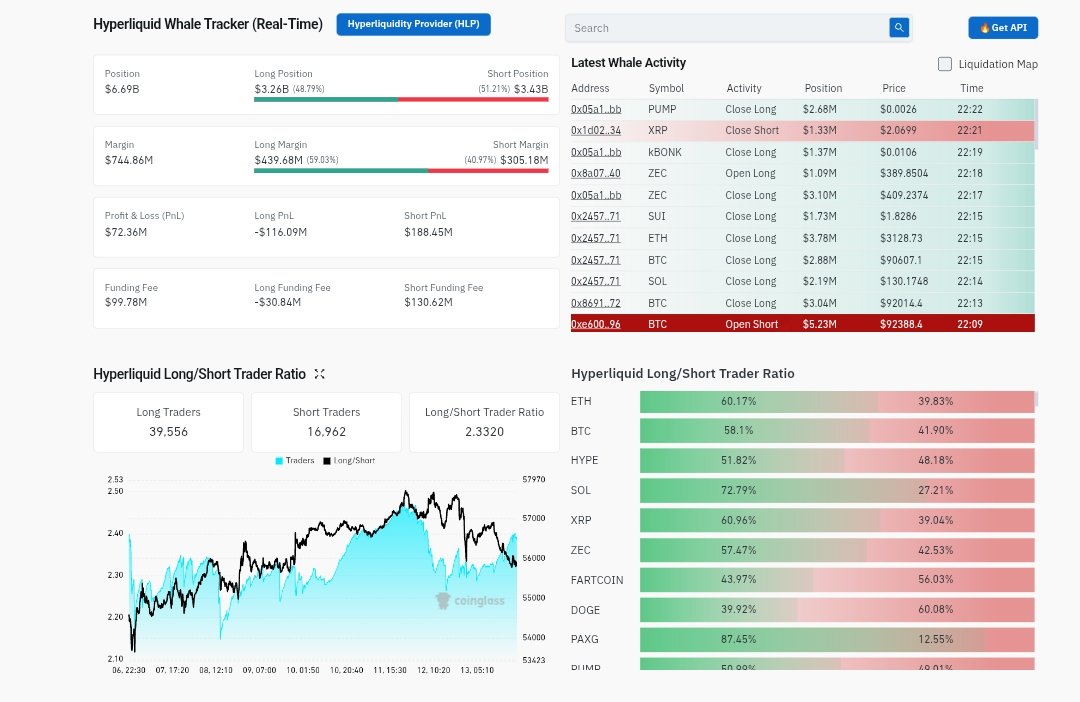Click the Long/Short Trader Ratio stat card
Viewport: 1080px width, 702px height.
click(x=484, y=421)
